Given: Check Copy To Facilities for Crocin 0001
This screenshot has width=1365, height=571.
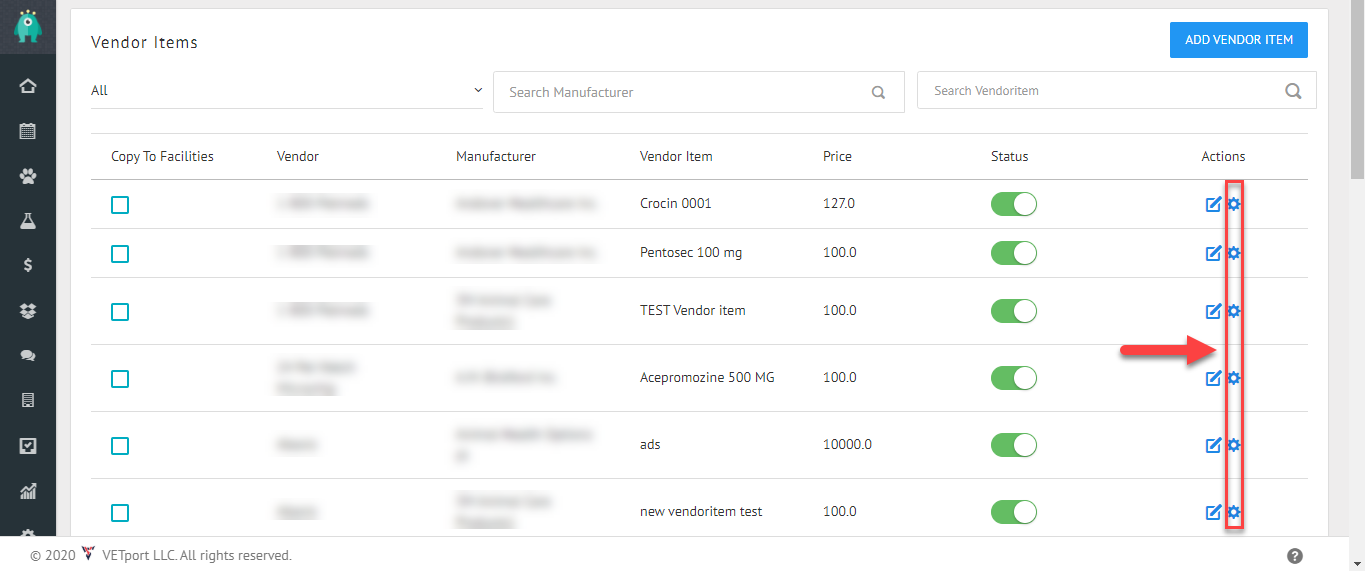Looking at the screenshot, I should 120,205.
